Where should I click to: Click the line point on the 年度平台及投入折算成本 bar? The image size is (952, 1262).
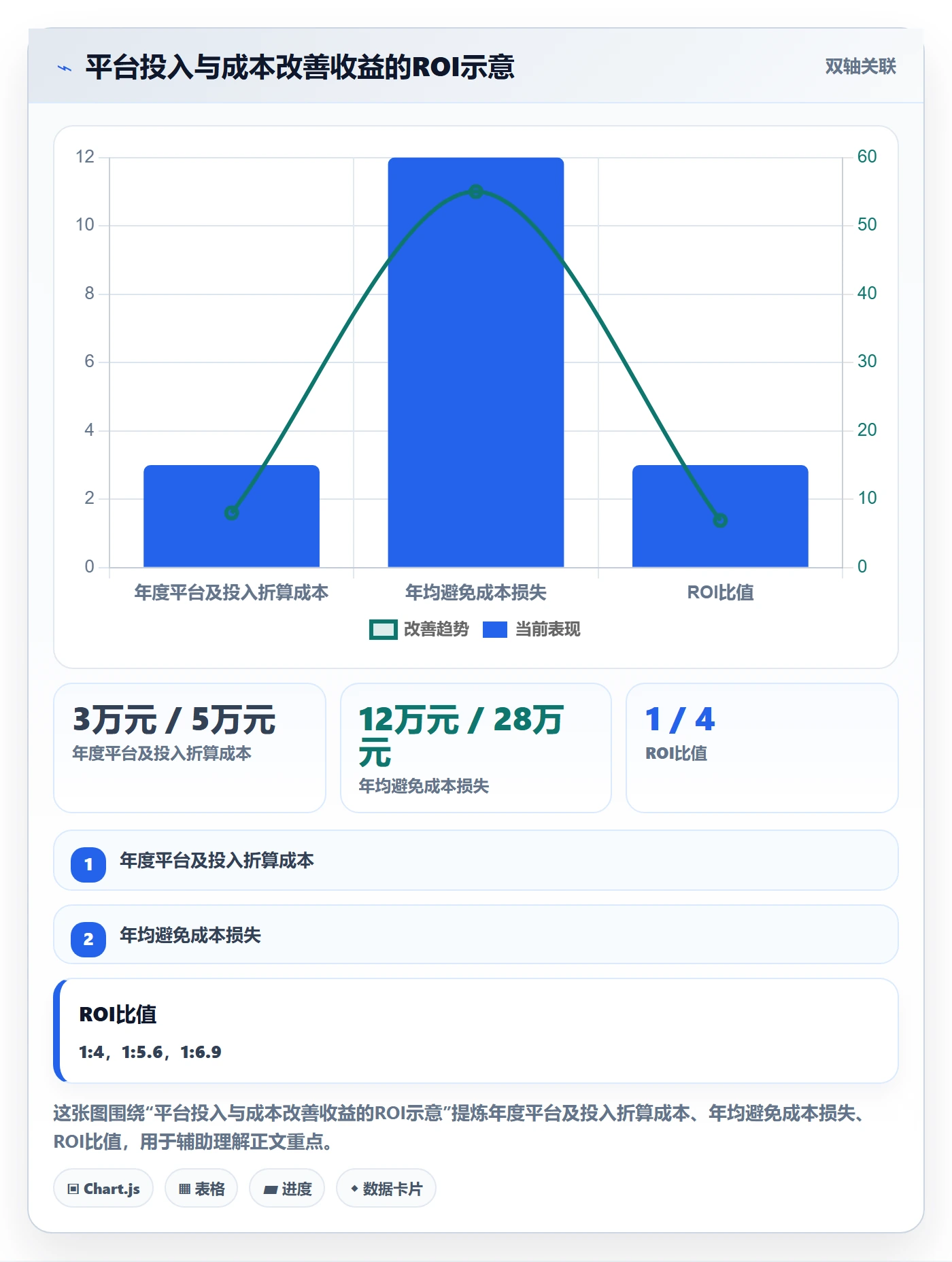pos(231,513)
